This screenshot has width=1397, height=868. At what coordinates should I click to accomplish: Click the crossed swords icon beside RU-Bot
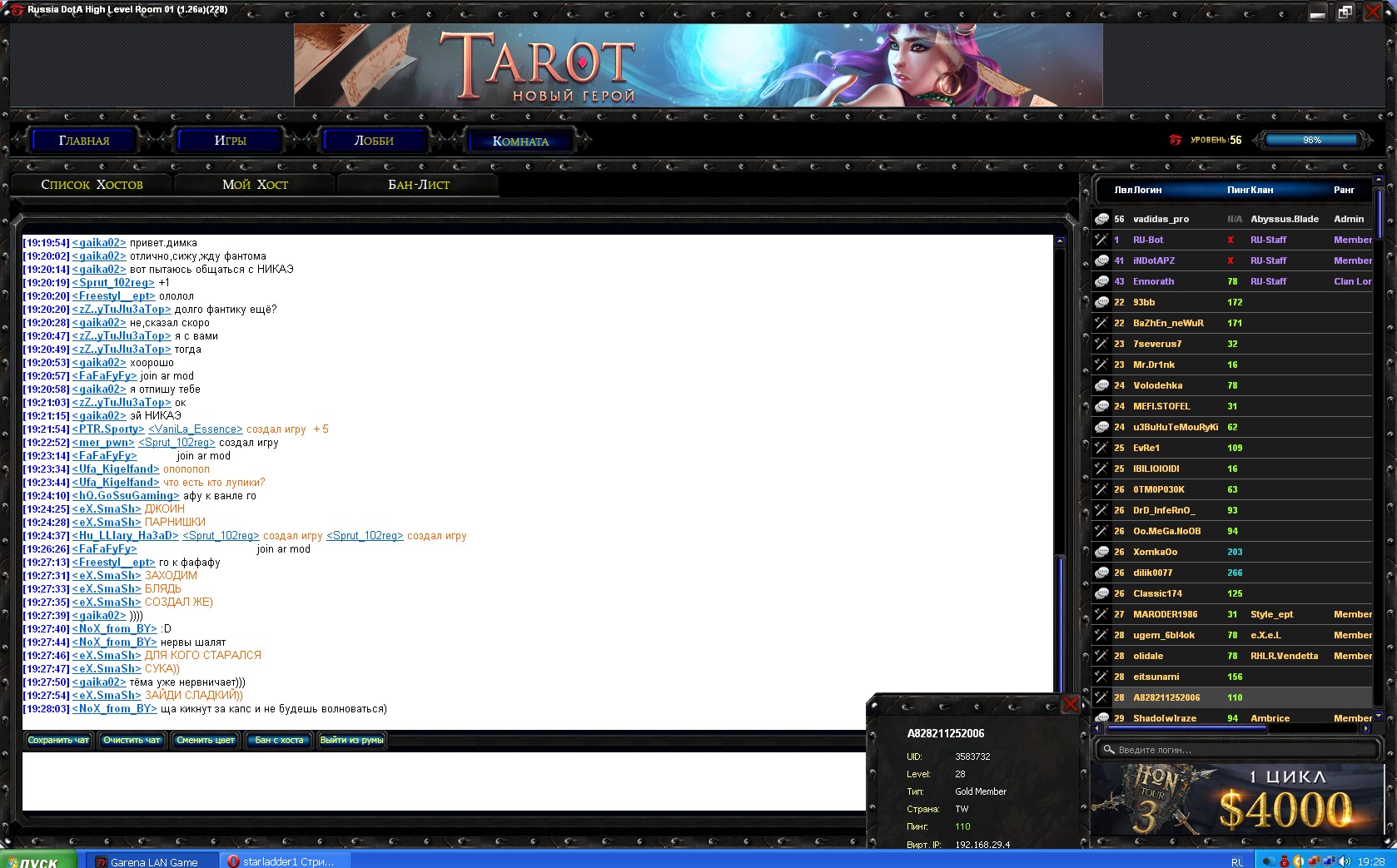coord(1101,240)
